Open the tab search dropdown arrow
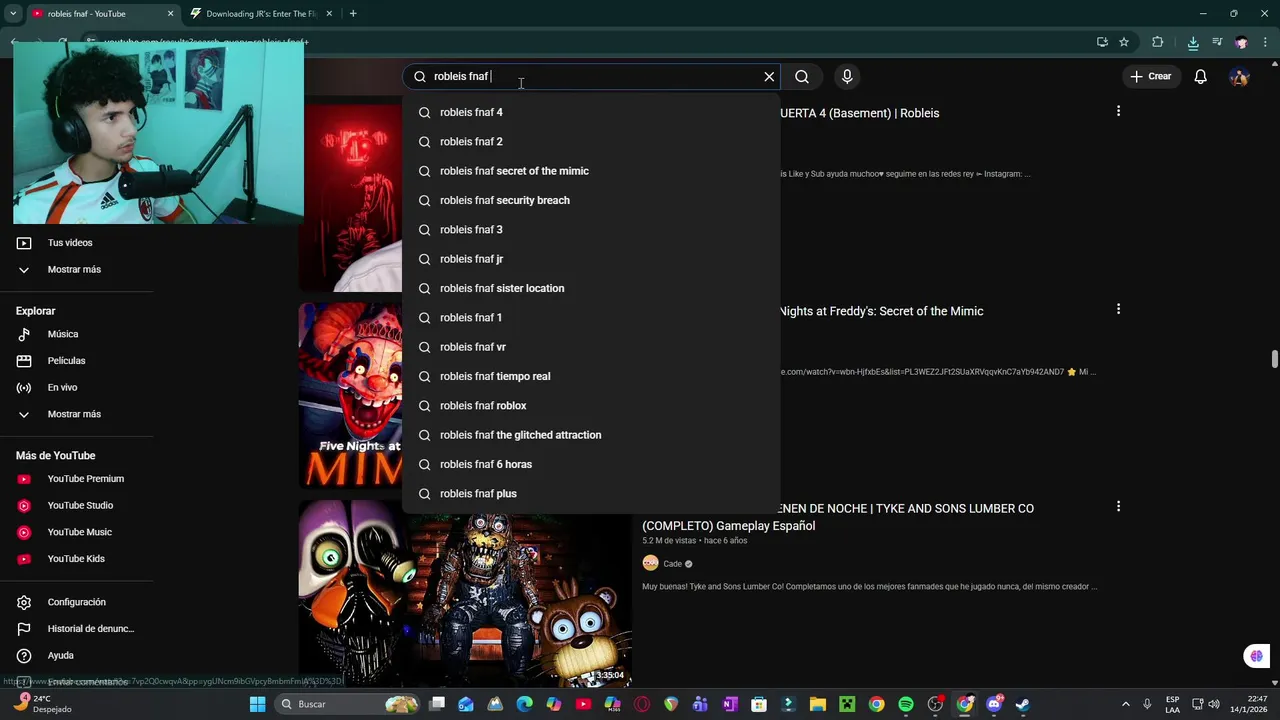Screen dimensions: 1280x720 pyautogui.click(x=13, y=14)
